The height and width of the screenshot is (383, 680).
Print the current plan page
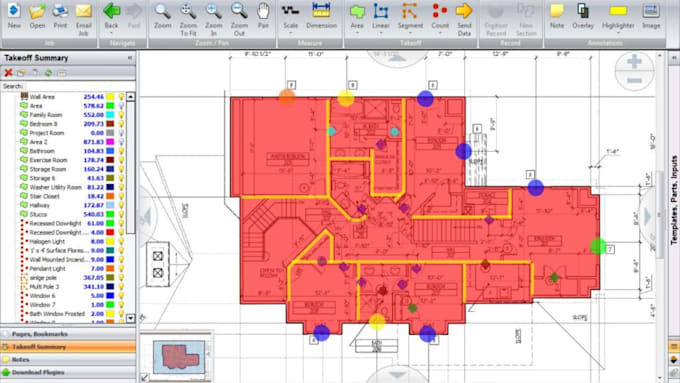[x=60, y=16]
